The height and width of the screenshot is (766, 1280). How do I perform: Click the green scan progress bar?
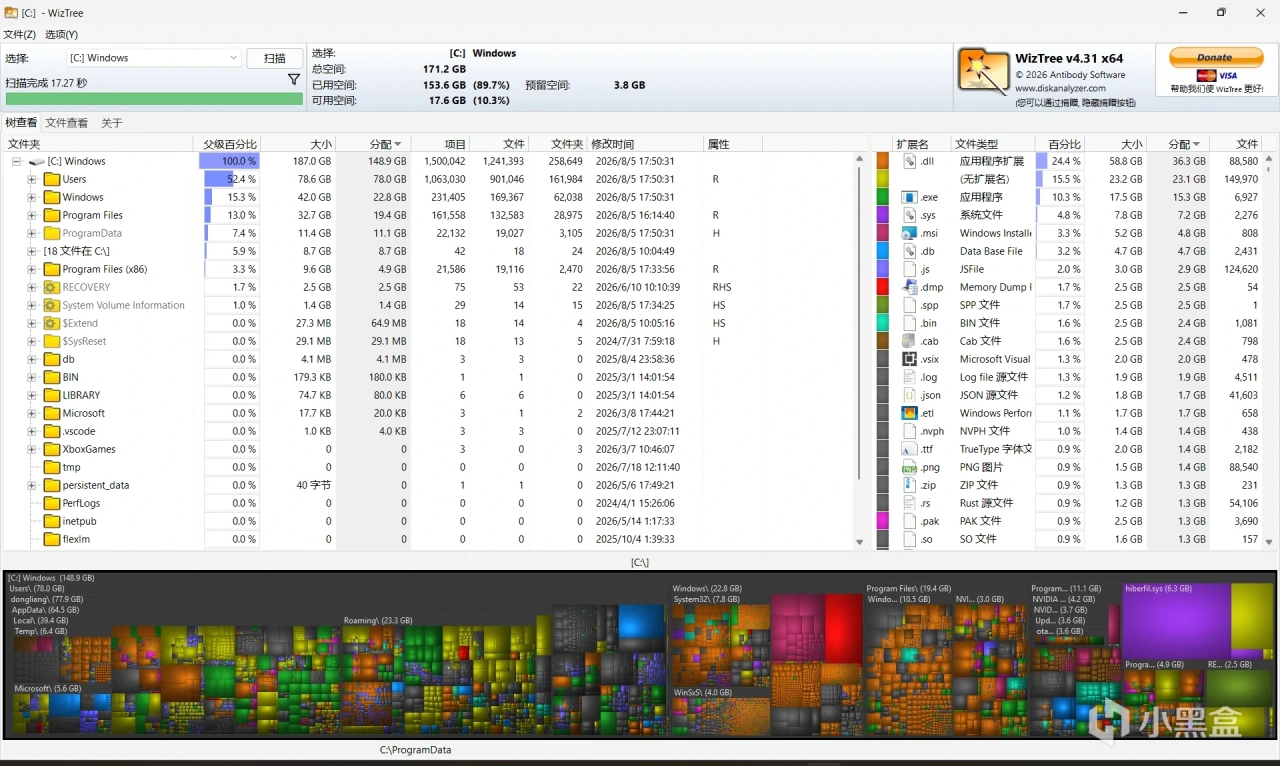tap(154, 99)
